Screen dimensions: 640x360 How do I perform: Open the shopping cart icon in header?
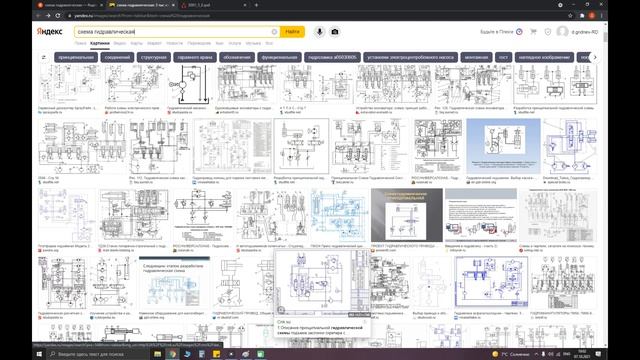[x=533, y=31]
